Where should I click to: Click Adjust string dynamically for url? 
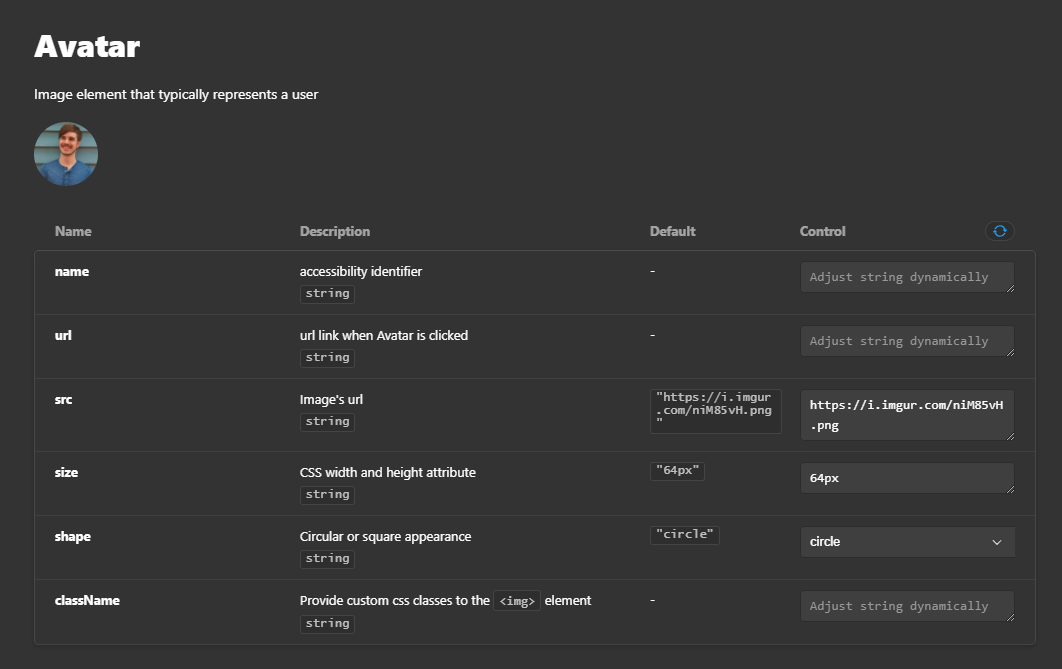pos(907,341)
